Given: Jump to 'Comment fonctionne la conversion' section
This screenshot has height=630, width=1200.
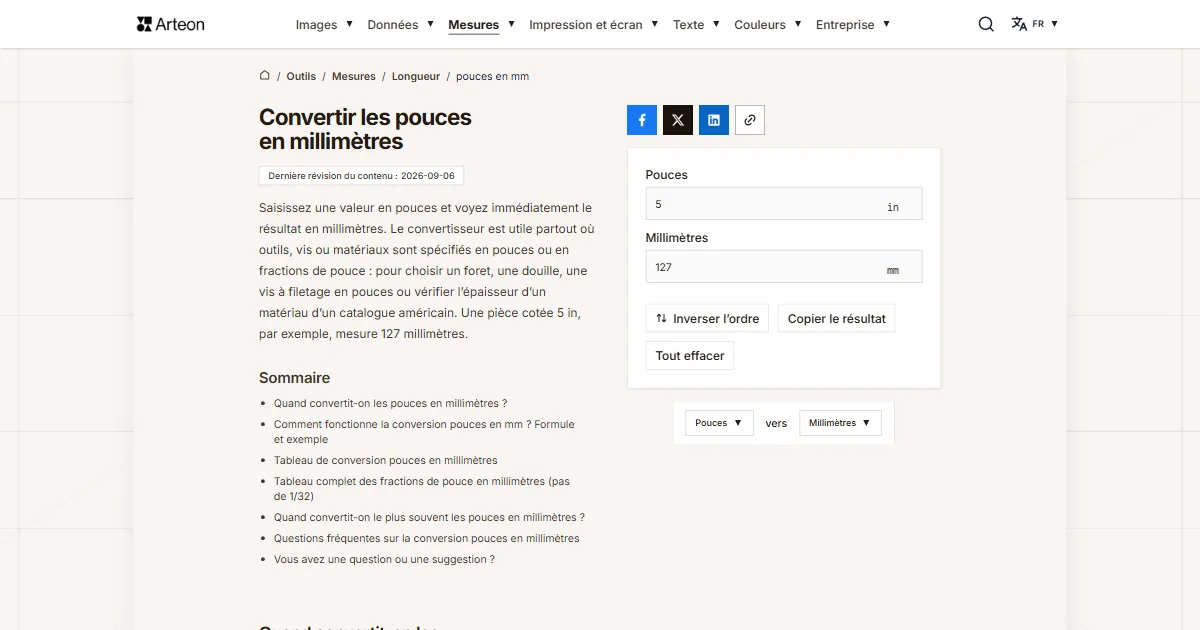Looking at the screenshot, I should tap(424, 432).
